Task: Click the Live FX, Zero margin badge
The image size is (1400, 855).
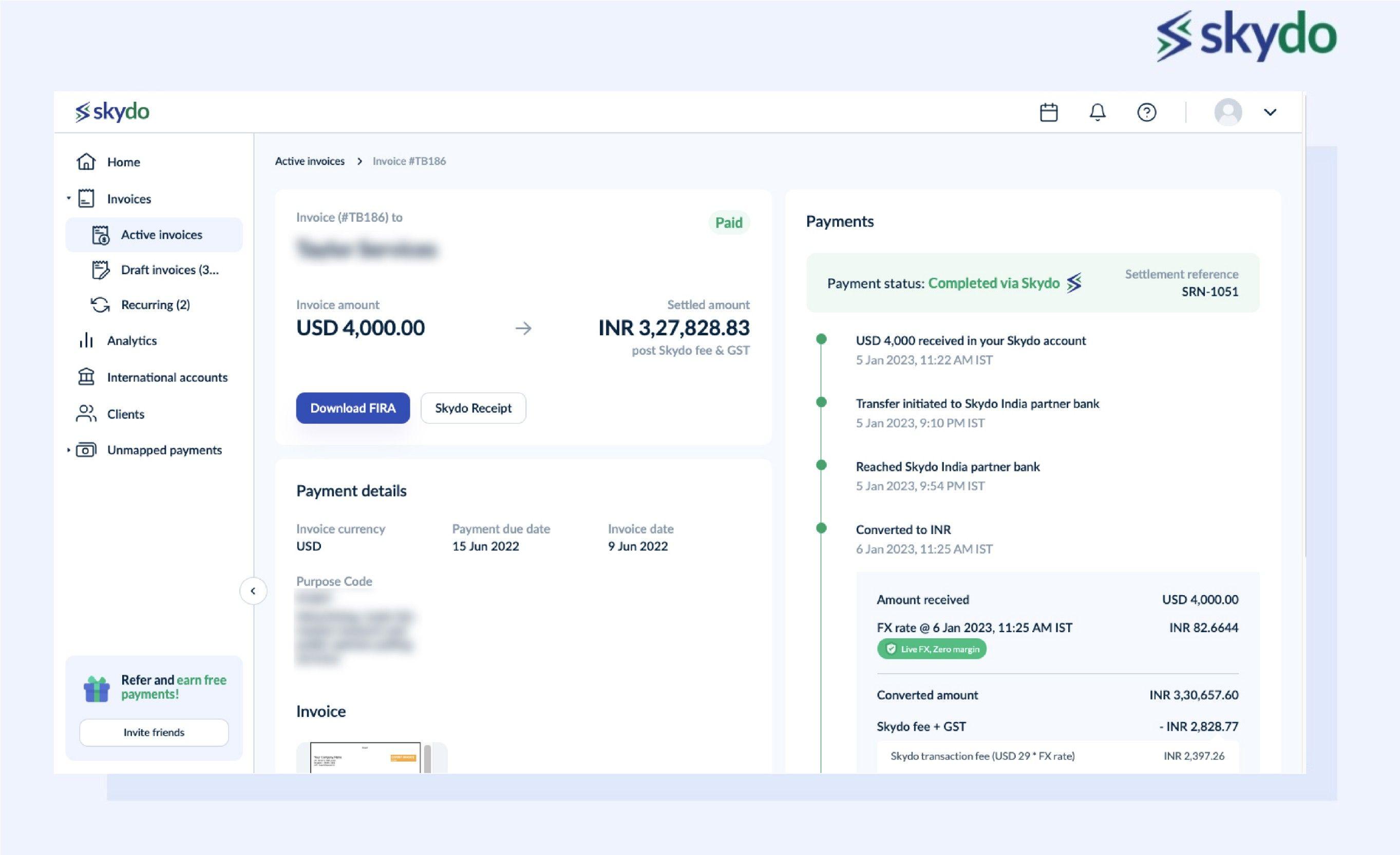Action: tap(932, 649)
